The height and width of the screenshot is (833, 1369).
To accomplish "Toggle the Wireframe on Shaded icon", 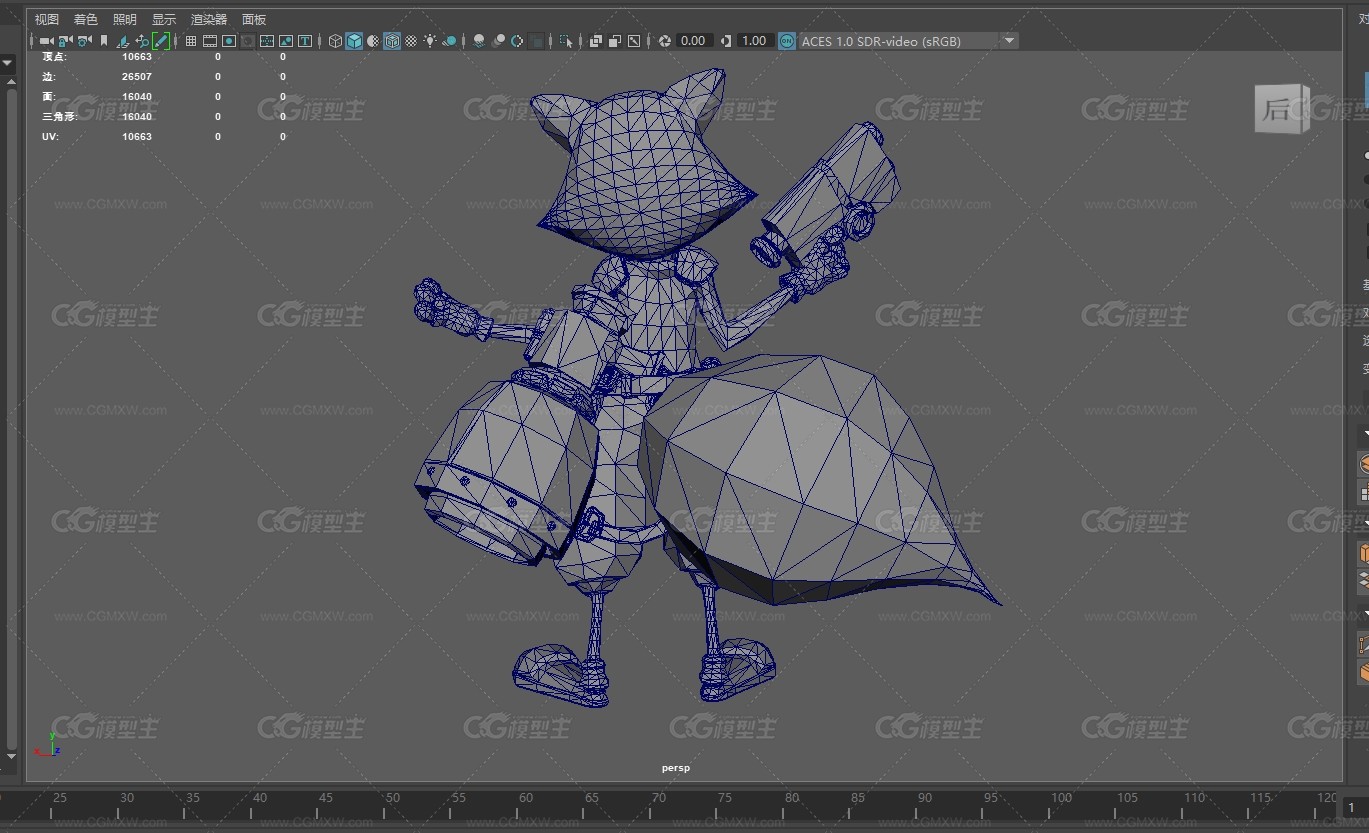I will coord(392,41).
